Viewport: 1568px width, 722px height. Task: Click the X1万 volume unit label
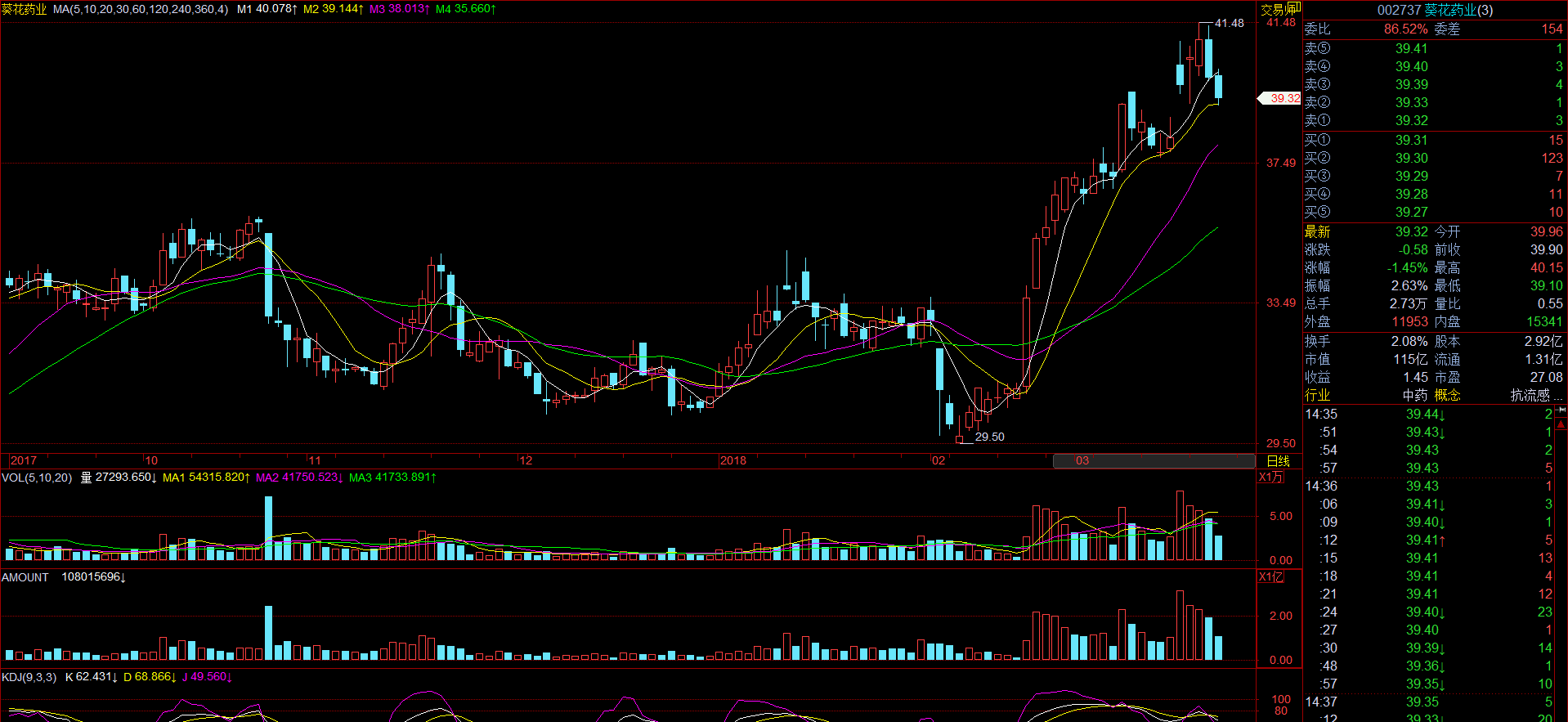[x=1270, y=478]
